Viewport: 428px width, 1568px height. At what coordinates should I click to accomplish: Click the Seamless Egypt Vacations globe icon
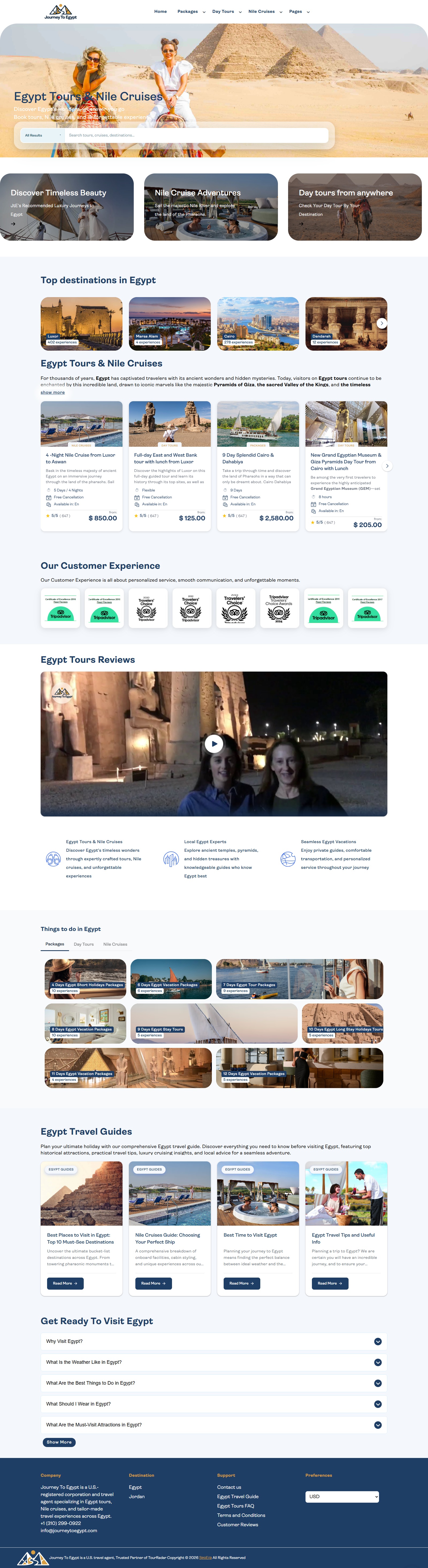(x=288, y=859)
